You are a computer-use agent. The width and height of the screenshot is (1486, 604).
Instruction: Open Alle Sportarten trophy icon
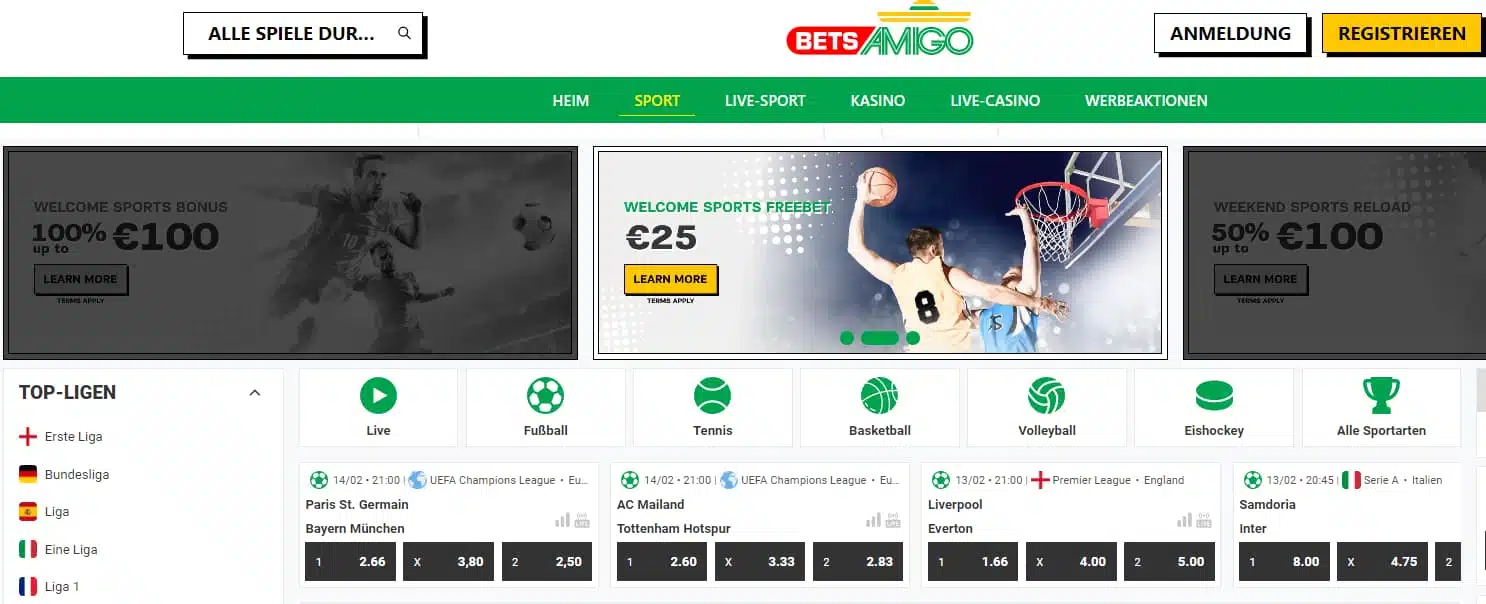[x=1381, y=396]
